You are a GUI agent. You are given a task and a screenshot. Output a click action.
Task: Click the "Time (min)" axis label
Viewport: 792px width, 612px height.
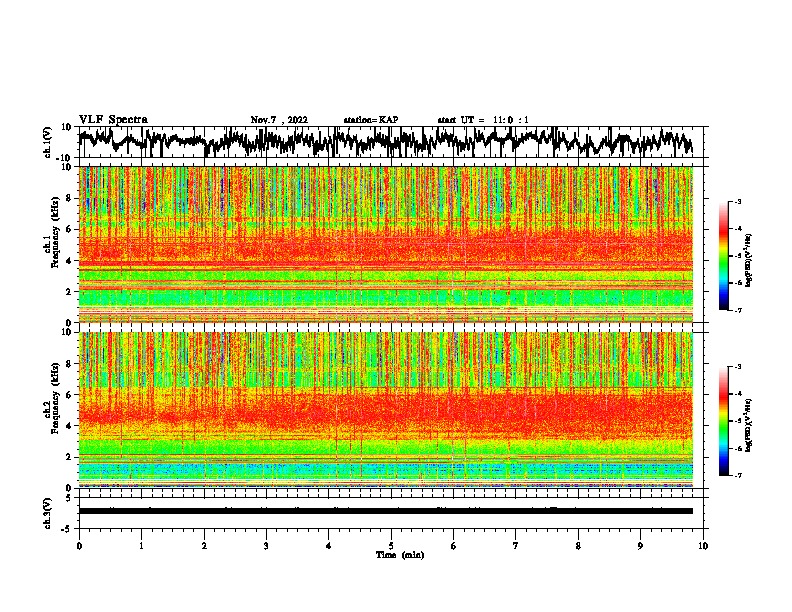point(400,555)
